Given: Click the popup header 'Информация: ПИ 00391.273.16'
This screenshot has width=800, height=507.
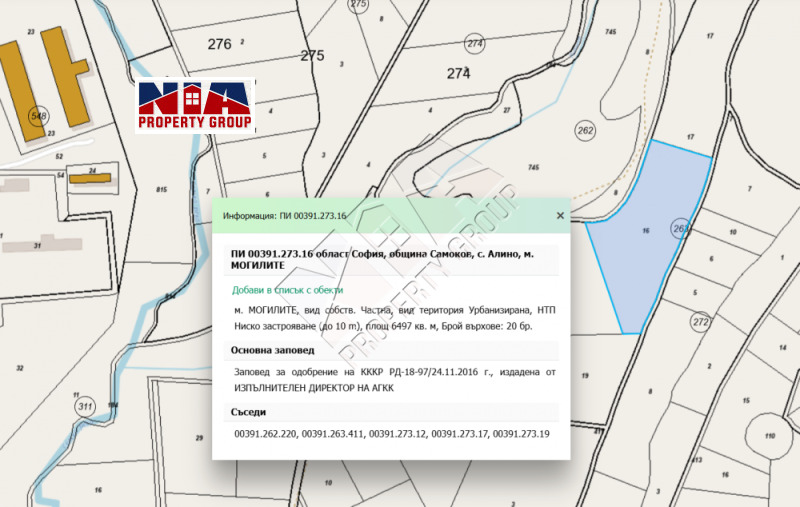Looking at the screenshot, I should point(284,216).
